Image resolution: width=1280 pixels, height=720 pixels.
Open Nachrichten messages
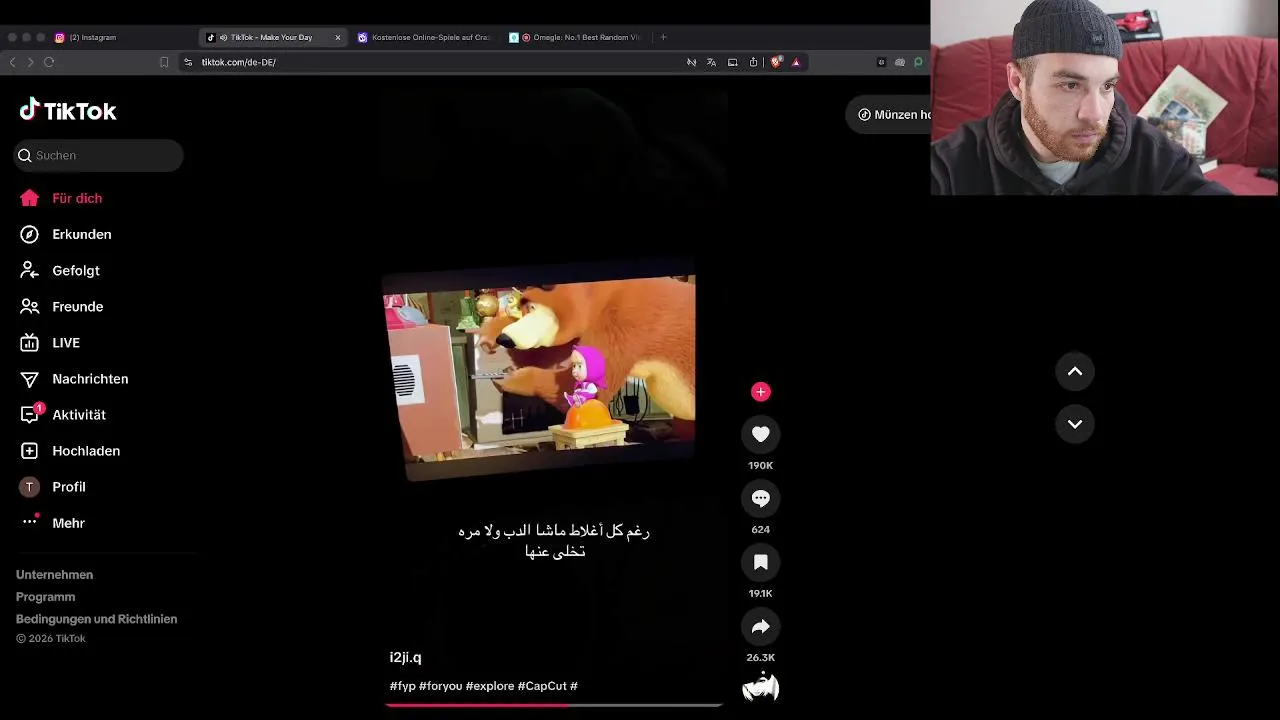point(90,378)
